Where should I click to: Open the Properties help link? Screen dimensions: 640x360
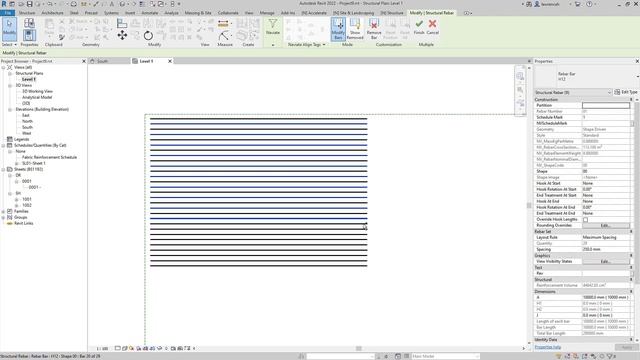[x=548, y=347]
